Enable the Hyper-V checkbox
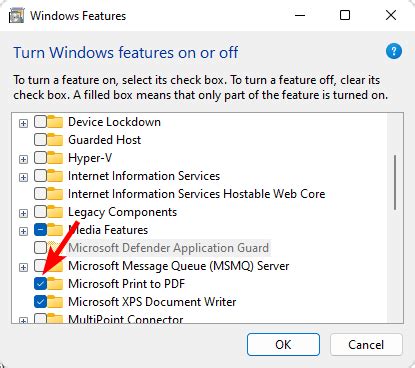 (40, 158)
